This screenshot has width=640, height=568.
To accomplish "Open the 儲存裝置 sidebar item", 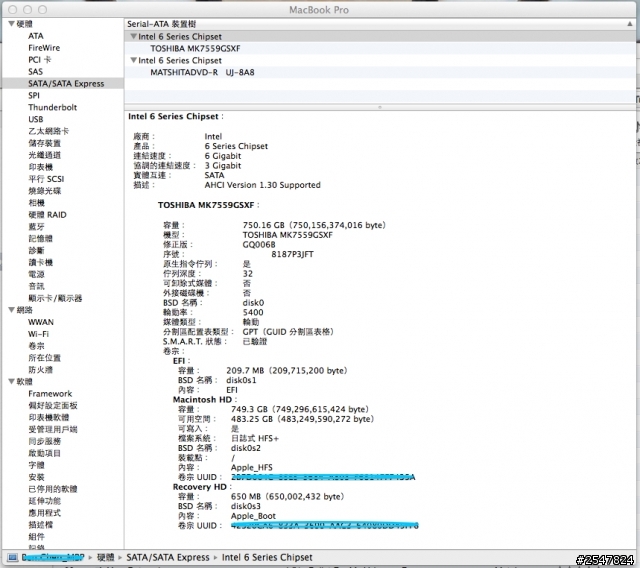I will pos(44,143).
